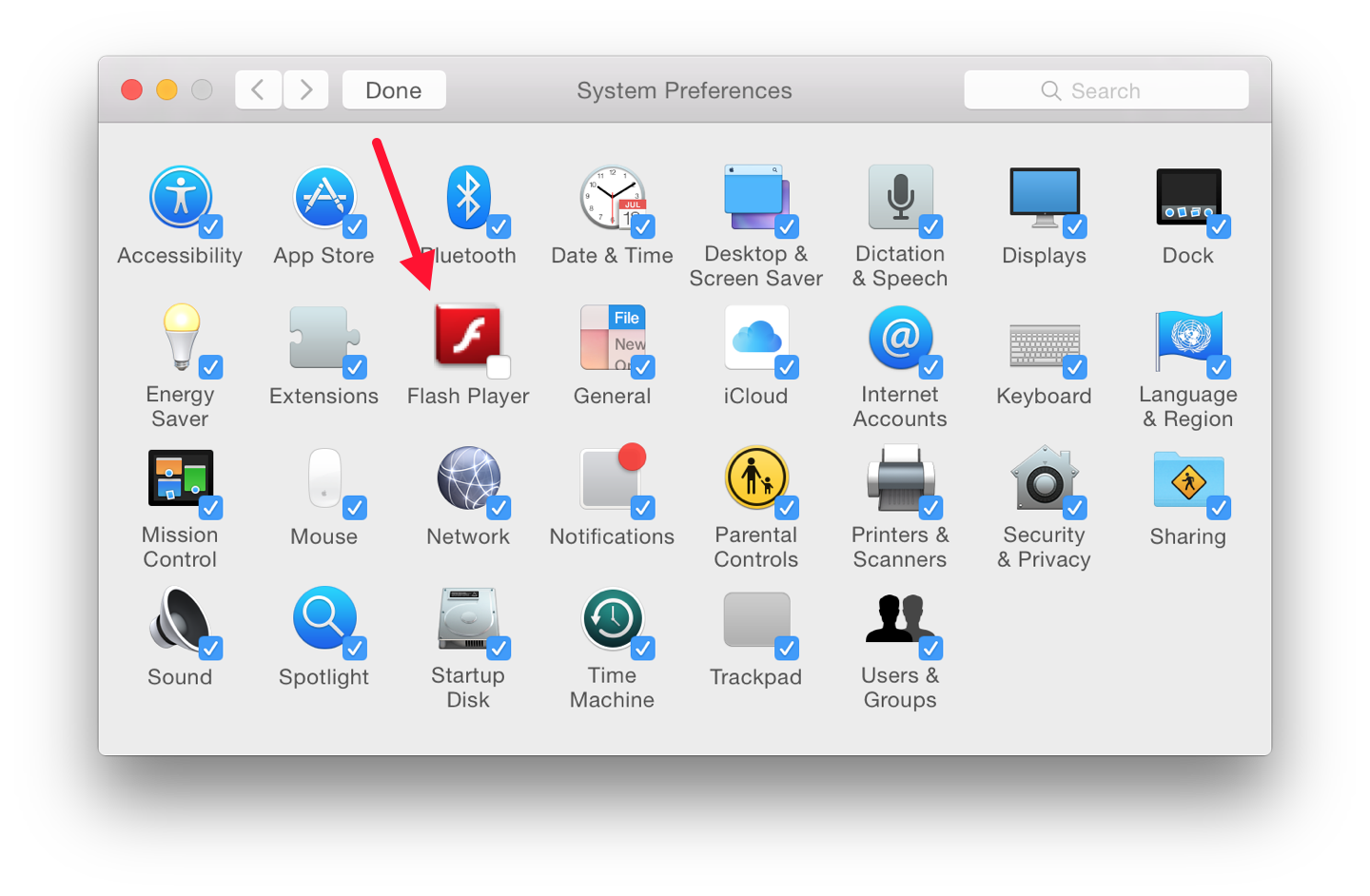Open the Displays monitor icon
1370x896 pixels.
(1045, 198)
